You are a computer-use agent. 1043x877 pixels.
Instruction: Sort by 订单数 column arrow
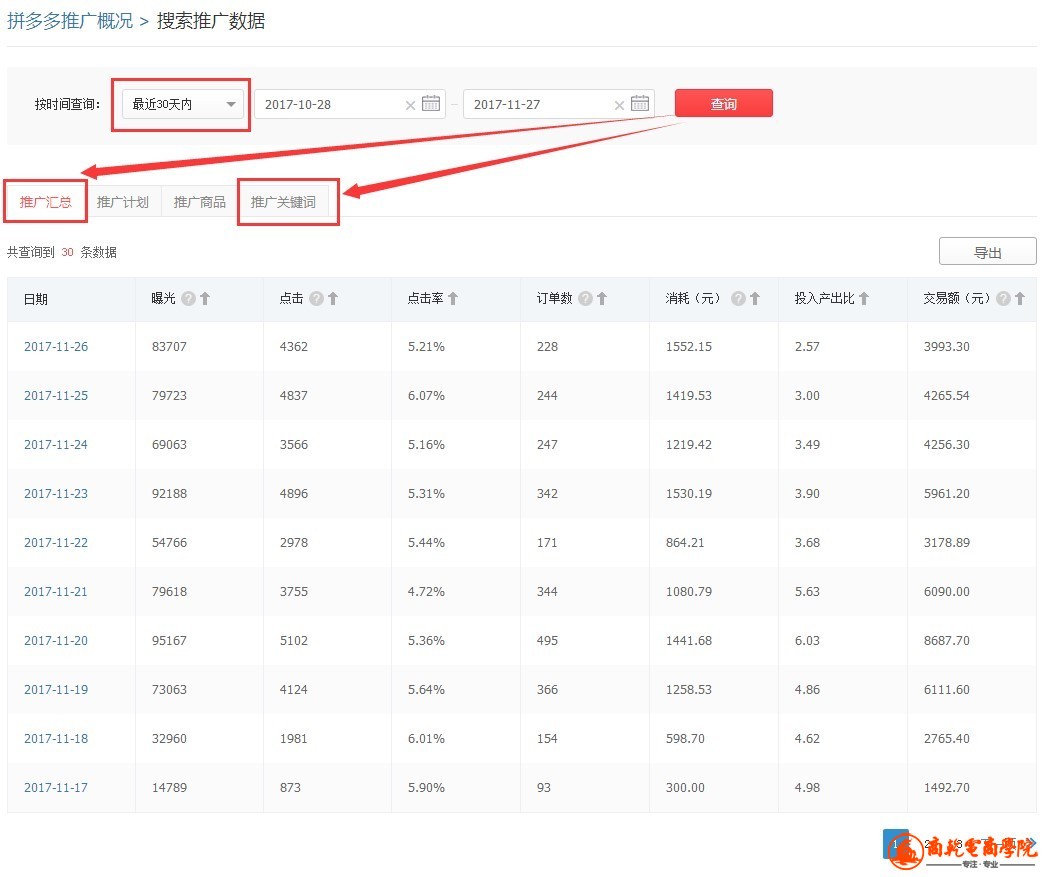click(x=602, y=299)
